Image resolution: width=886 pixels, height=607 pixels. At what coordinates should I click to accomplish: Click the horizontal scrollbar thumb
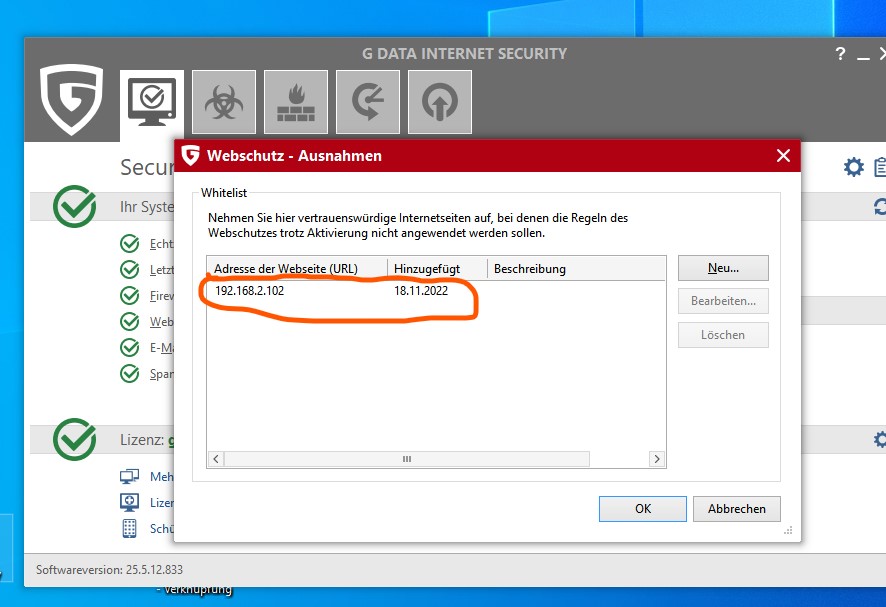[x=407, y=459]
